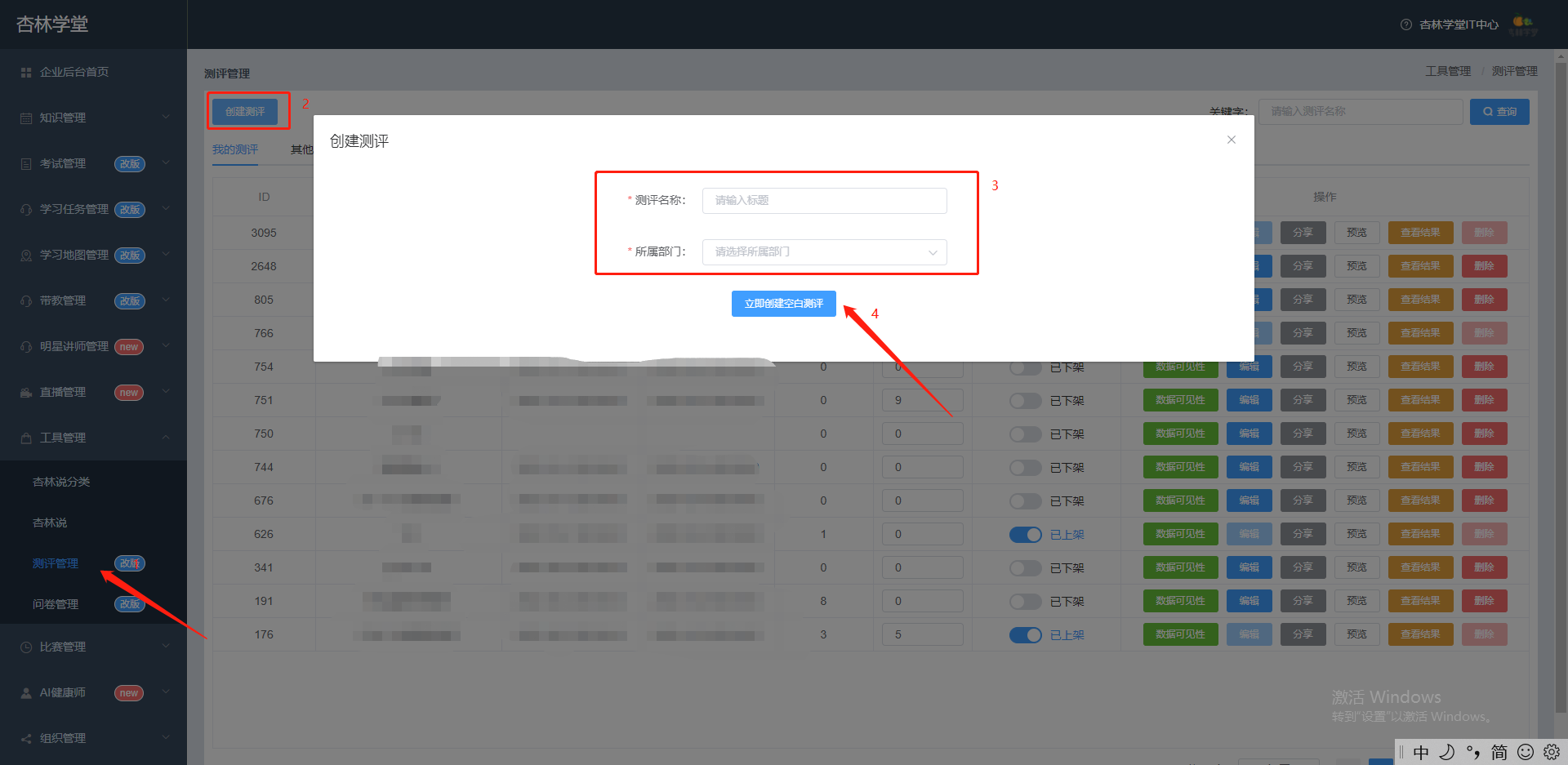Expand the 考试管理 menu chevron
Screen dimensions: 1568x765
coord(166,163)
